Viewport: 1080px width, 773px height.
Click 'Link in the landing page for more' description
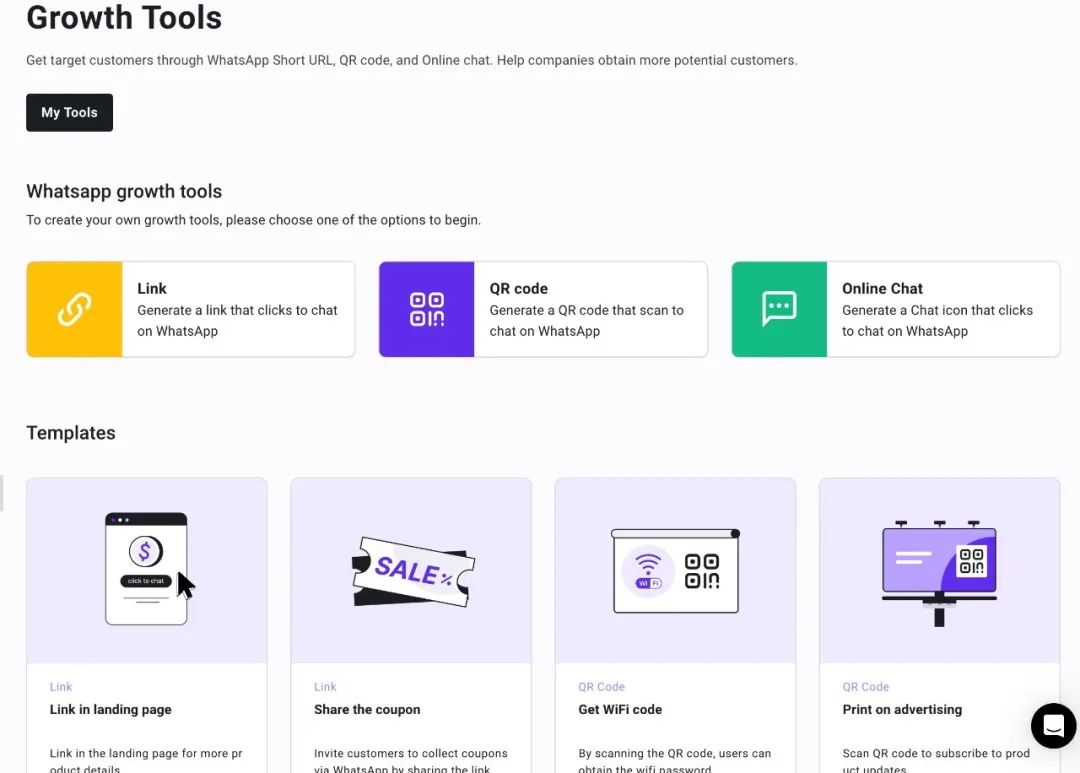146,761
